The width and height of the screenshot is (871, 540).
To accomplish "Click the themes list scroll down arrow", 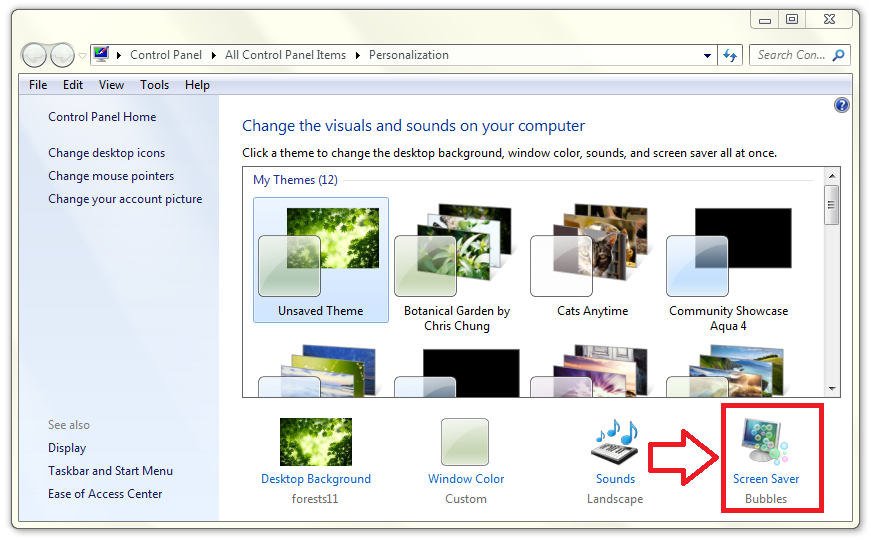I will point(832,389).
